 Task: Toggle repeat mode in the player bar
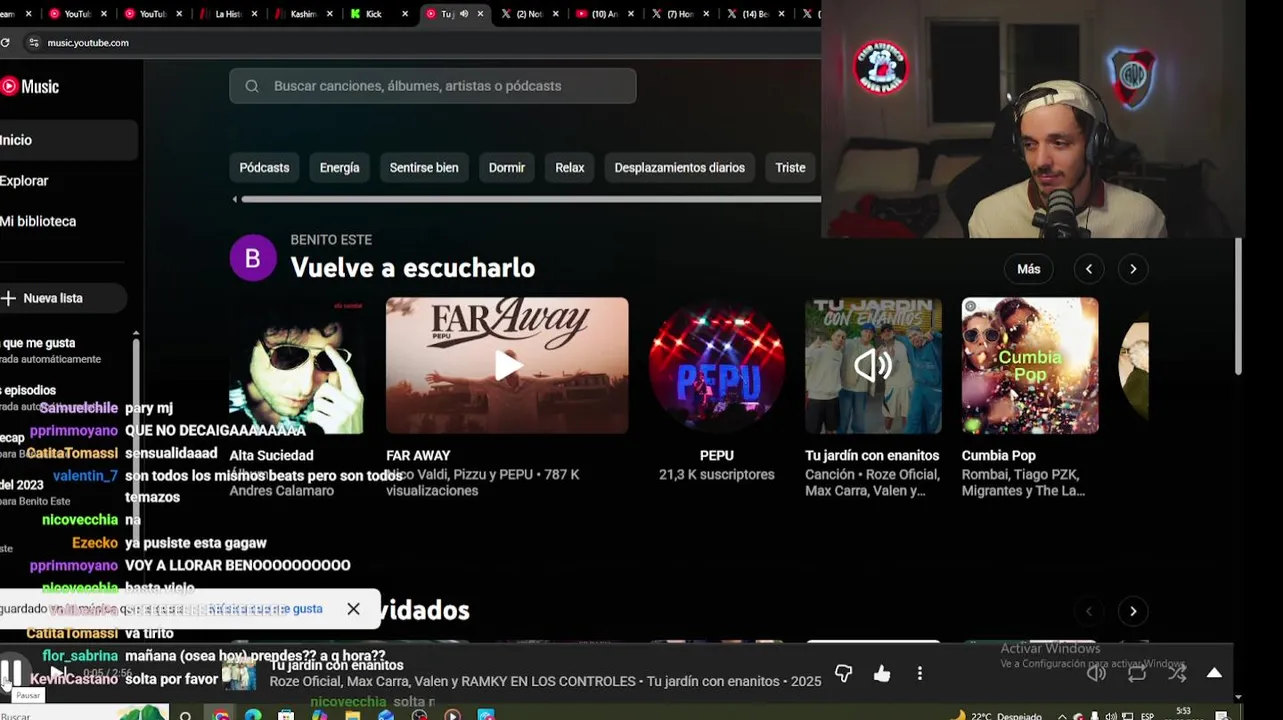click(x=1137, y=673)
